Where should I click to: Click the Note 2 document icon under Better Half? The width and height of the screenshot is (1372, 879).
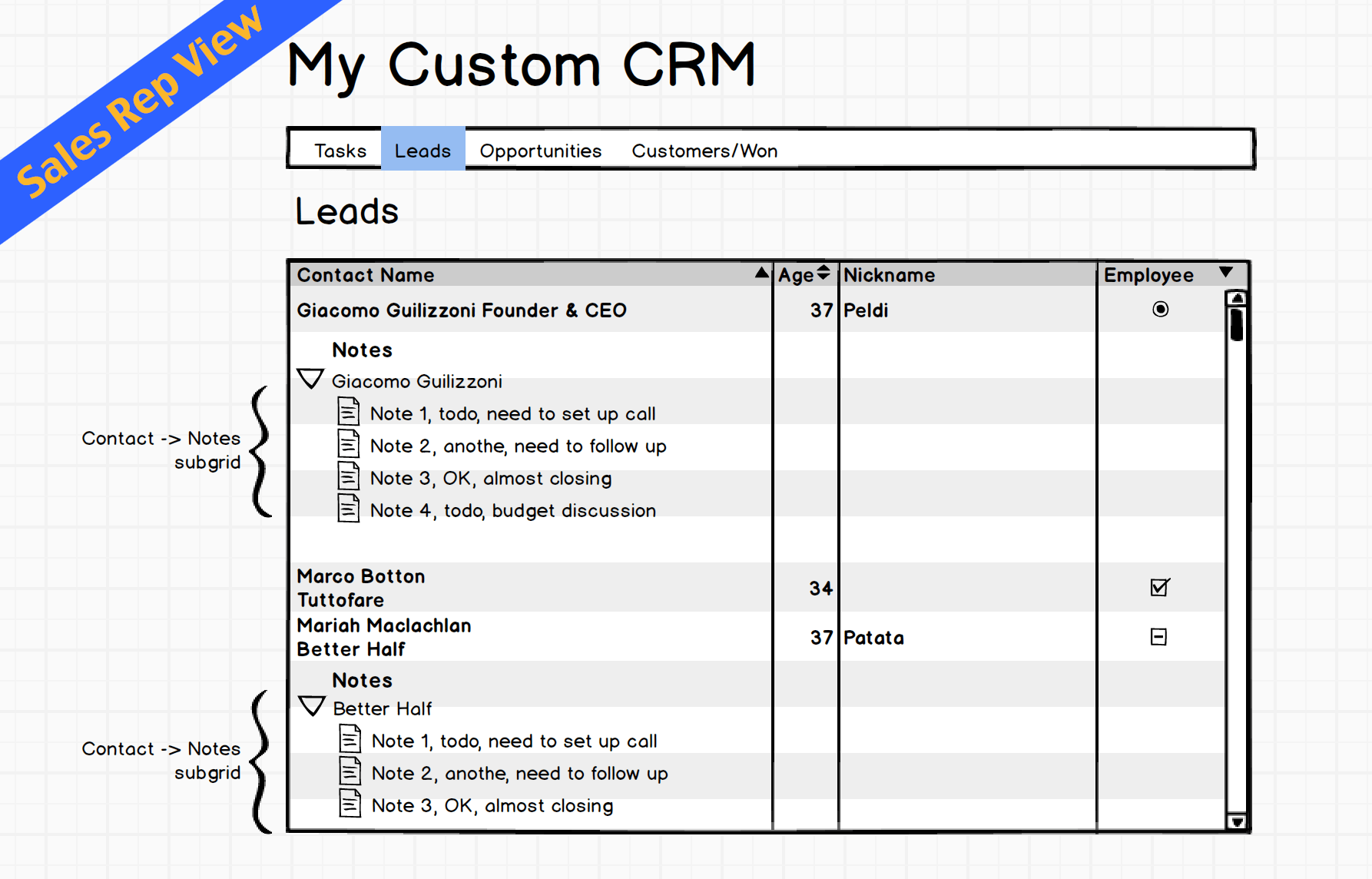click(350, 771)
